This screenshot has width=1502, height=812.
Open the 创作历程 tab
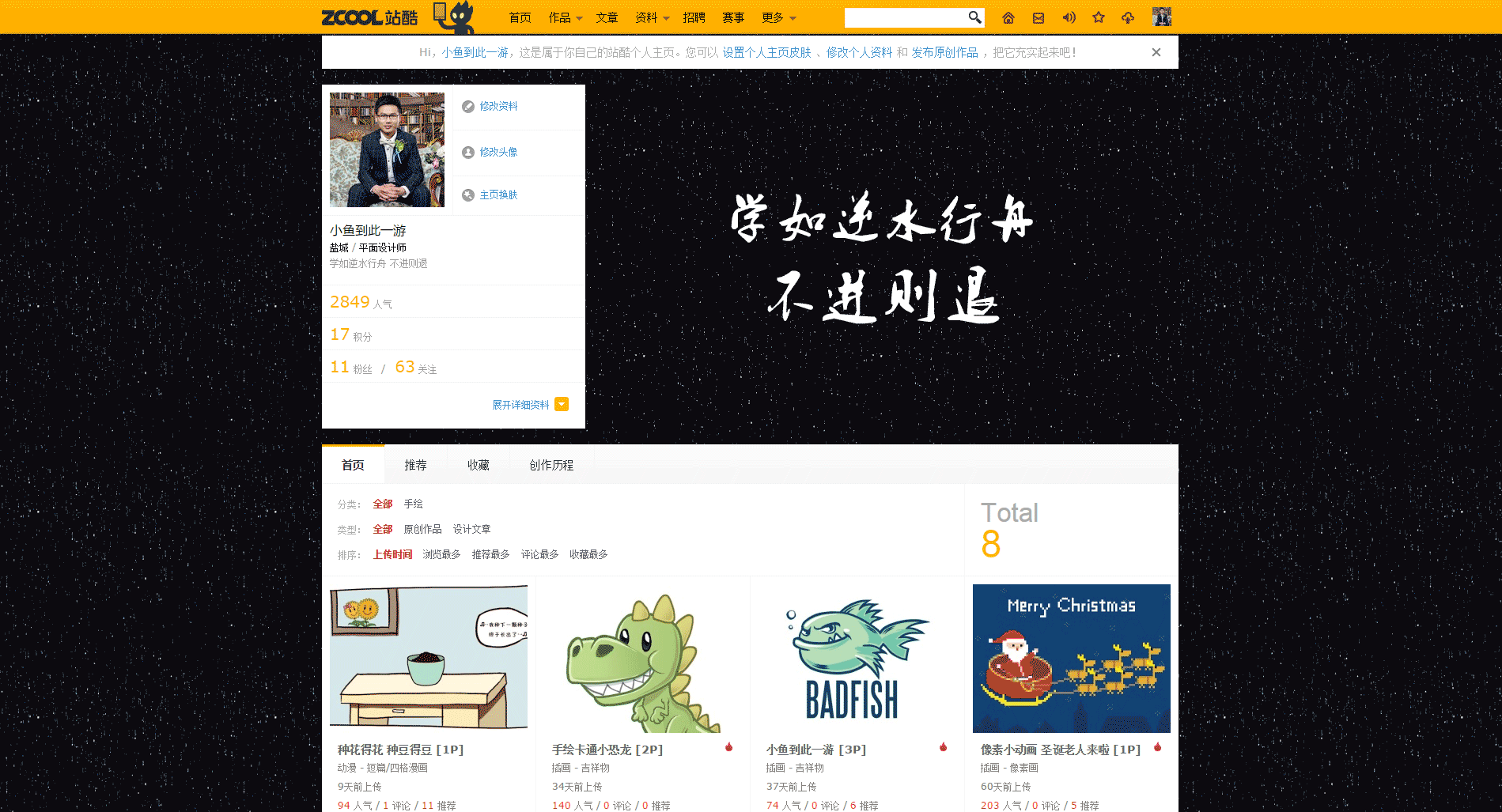tap(550, 465)
